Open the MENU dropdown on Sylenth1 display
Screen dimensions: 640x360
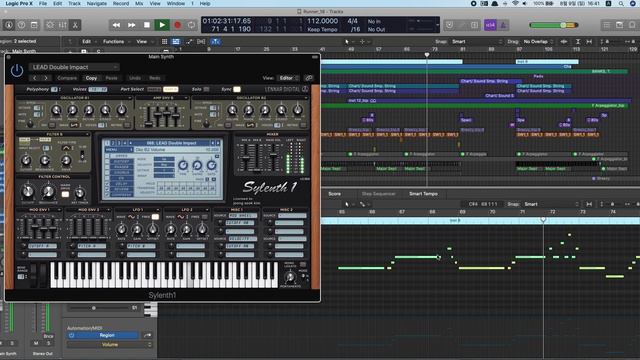(x=119, y=149)
